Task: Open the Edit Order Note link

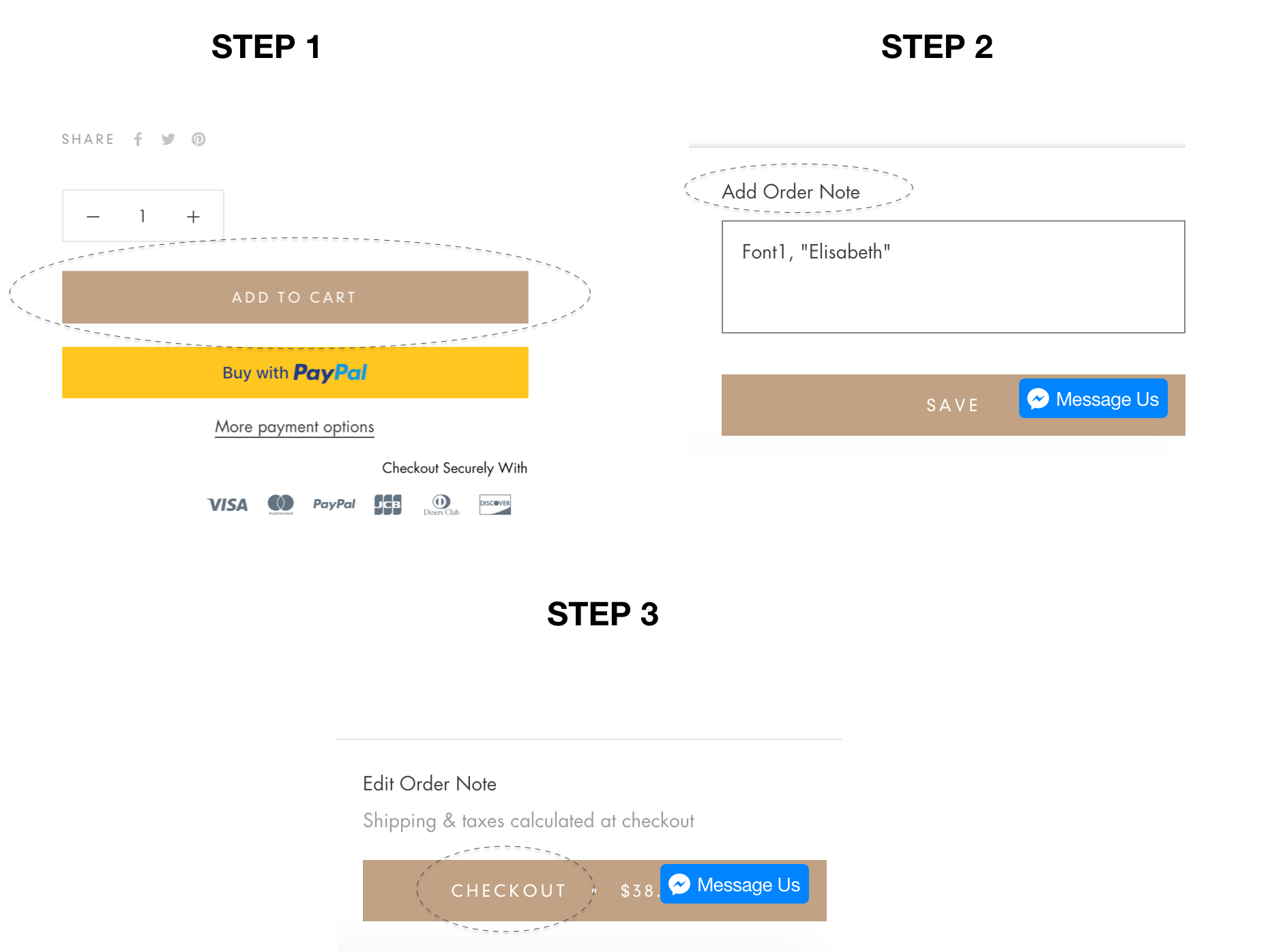Action: tap(430, 784)
